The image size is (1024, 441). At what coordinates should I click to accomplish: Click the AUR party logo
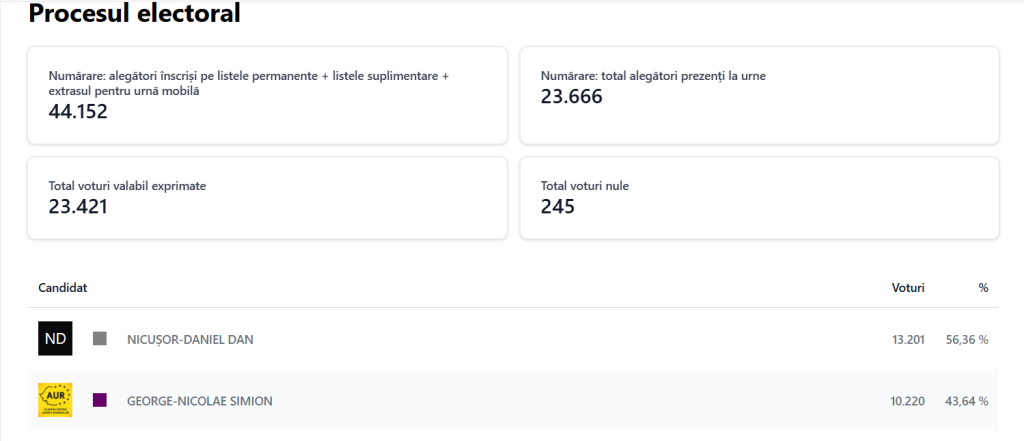(x=56, y=400)
